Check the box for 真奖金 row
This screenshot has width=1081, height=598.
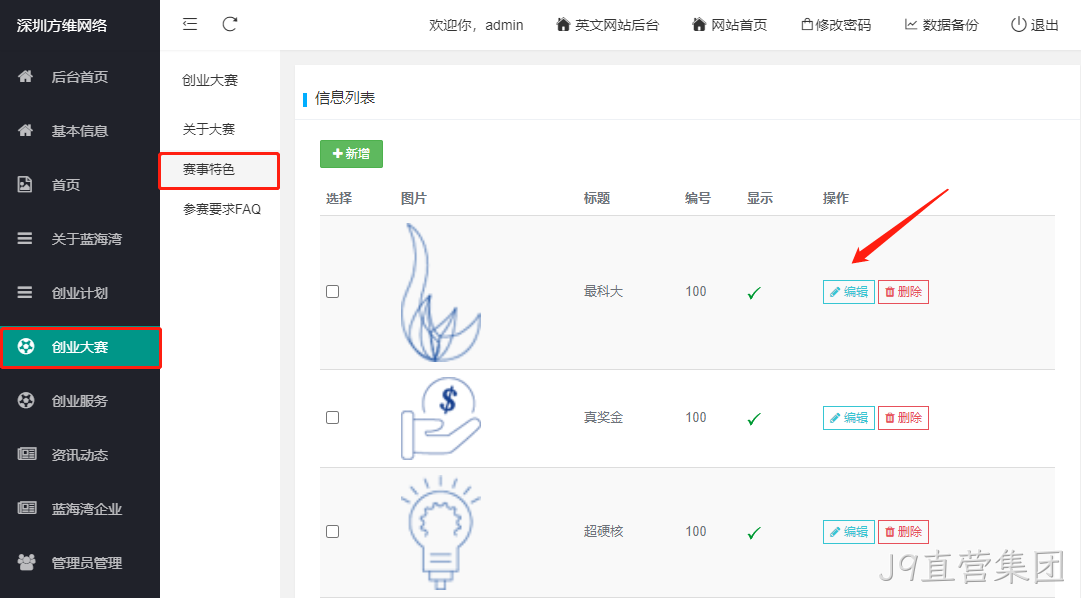(x=332, y=418)
